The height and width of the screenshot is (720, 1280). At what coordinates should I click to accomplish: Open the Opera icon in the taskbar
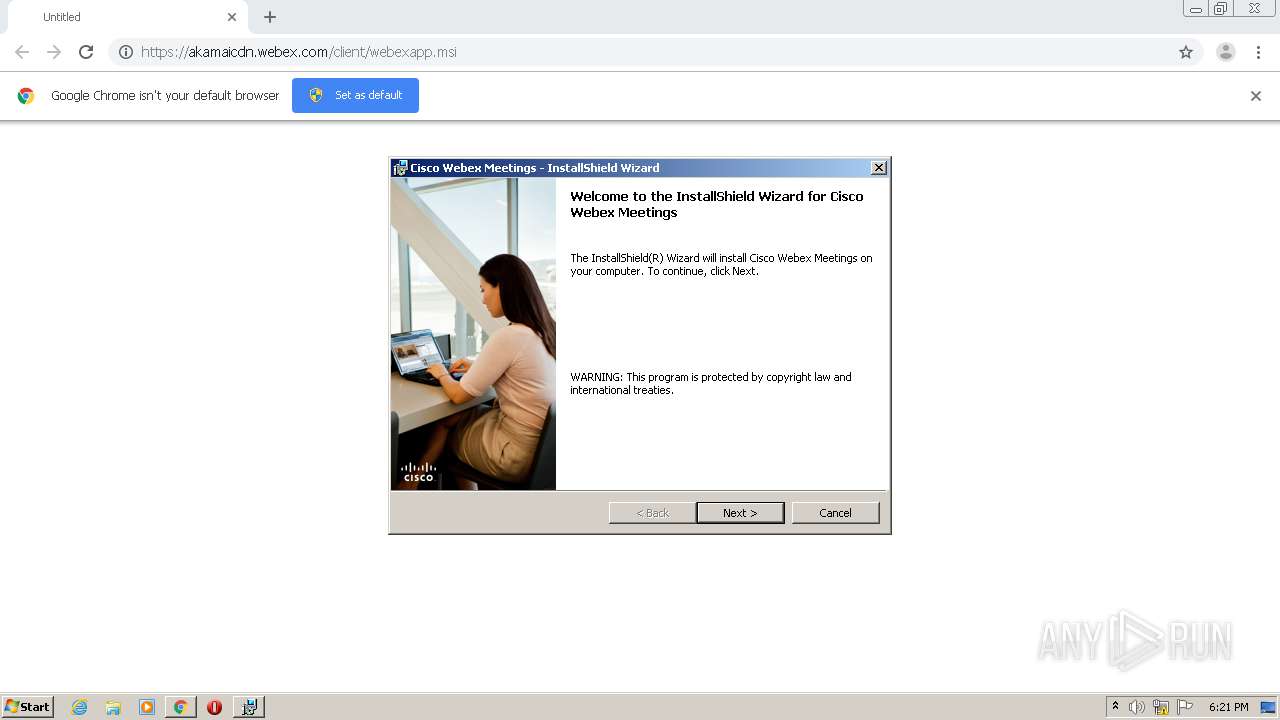click(x=214, y=707)
